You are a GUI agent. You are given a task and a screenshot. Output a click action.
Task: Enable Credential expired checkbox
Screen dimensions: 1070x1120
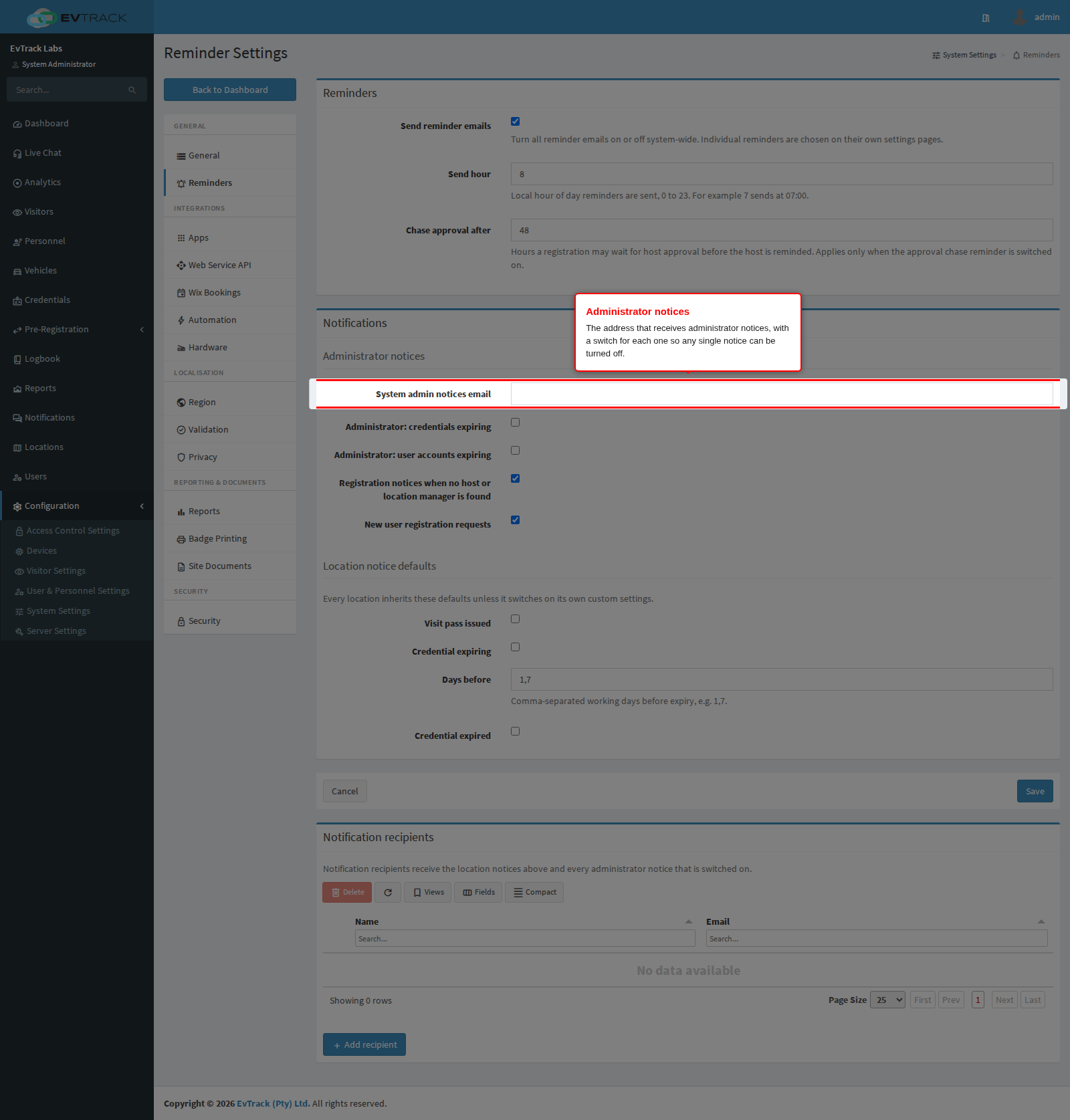tap(515, 732)
